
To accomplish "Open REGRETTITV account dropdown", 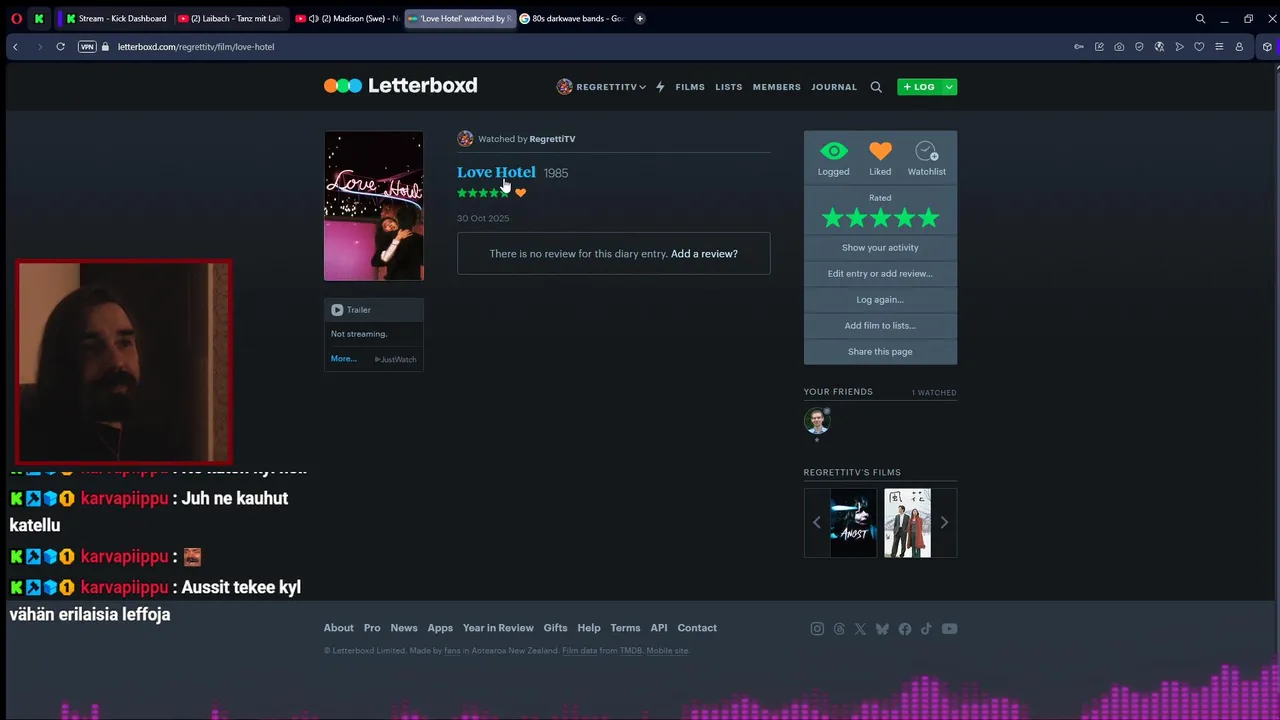I will pyautogui.click(x=601, y=87).
